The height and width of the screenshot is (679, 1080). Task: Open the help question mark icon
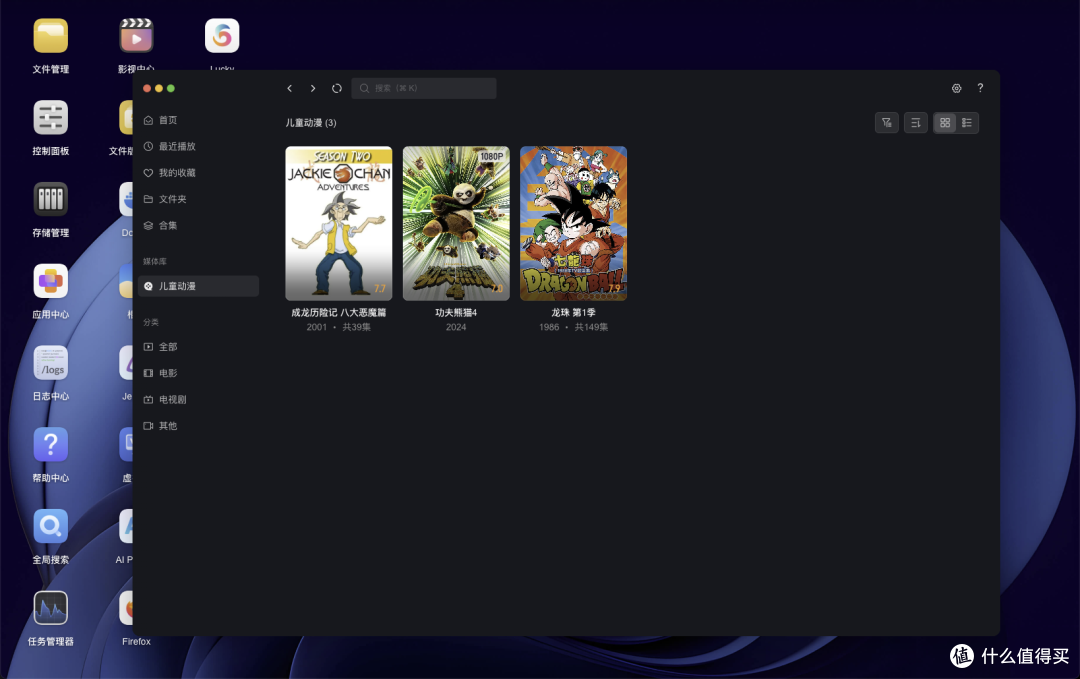click(x=980, y=88)
